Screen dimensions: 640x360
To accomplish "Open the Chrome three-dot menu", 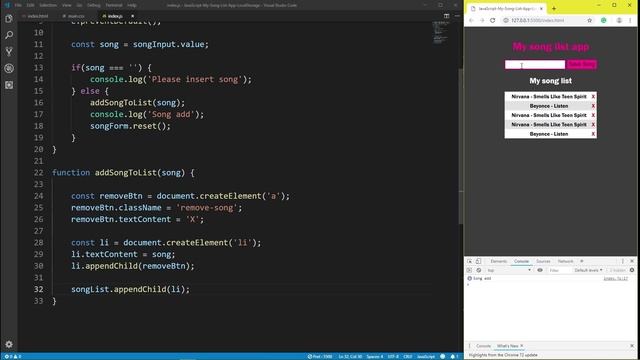I will [630, 20].
